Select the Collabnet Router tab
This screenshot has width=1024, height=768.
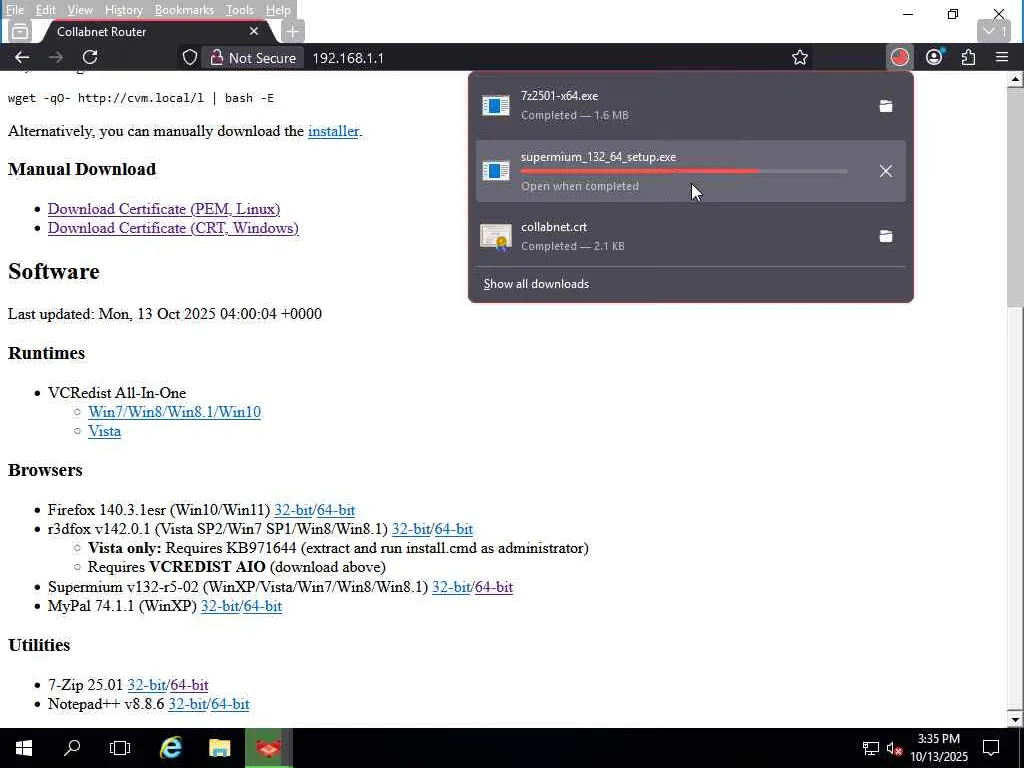155,31
